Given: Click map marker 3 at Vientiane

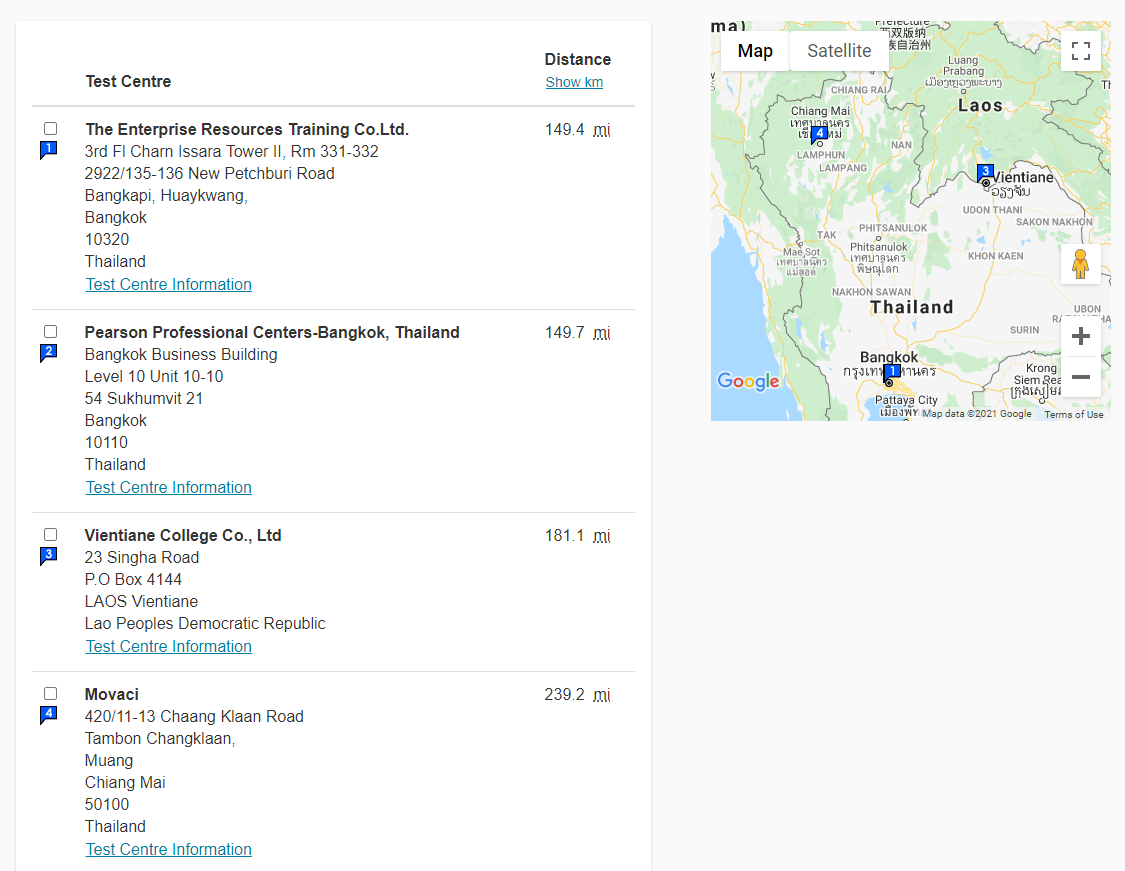Looking at the screenshot, I should point(985,173).
